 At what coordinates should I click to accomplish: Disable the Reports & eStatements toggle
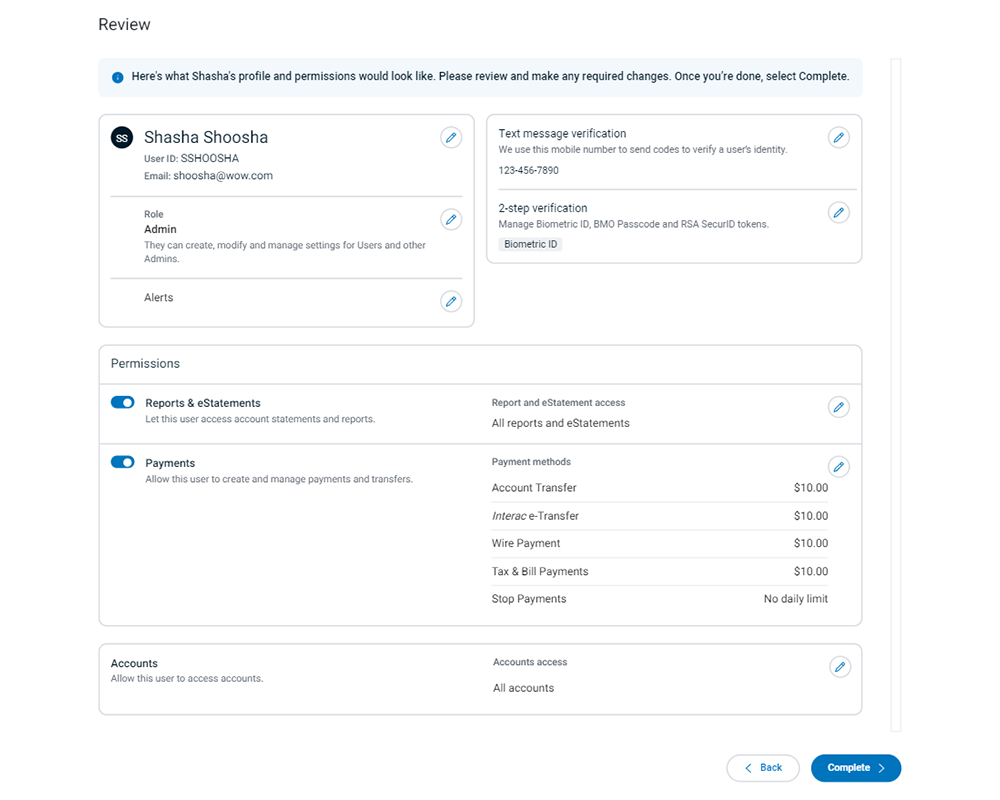[x=122, y=402]
